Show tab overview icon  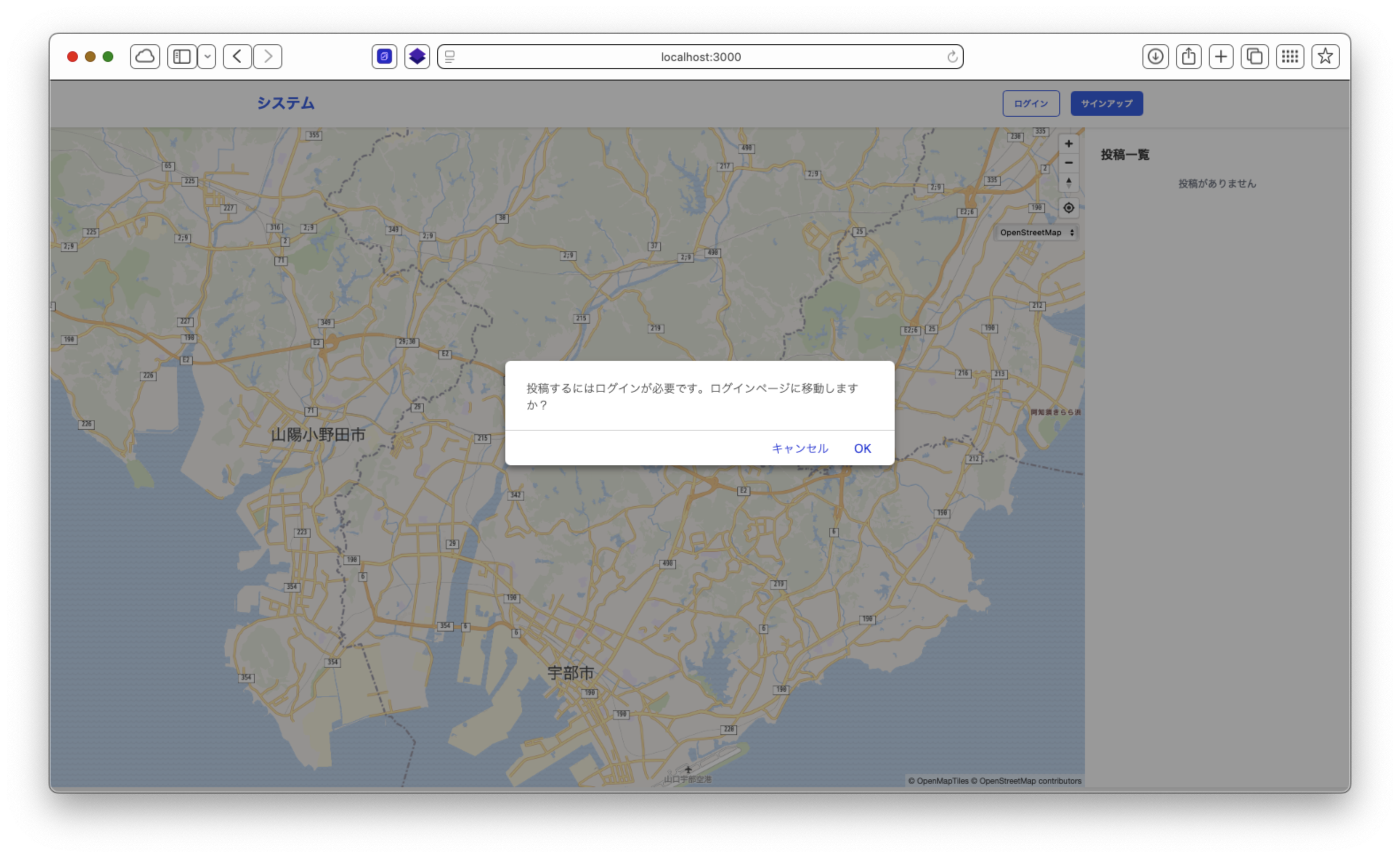[1254, 57]
